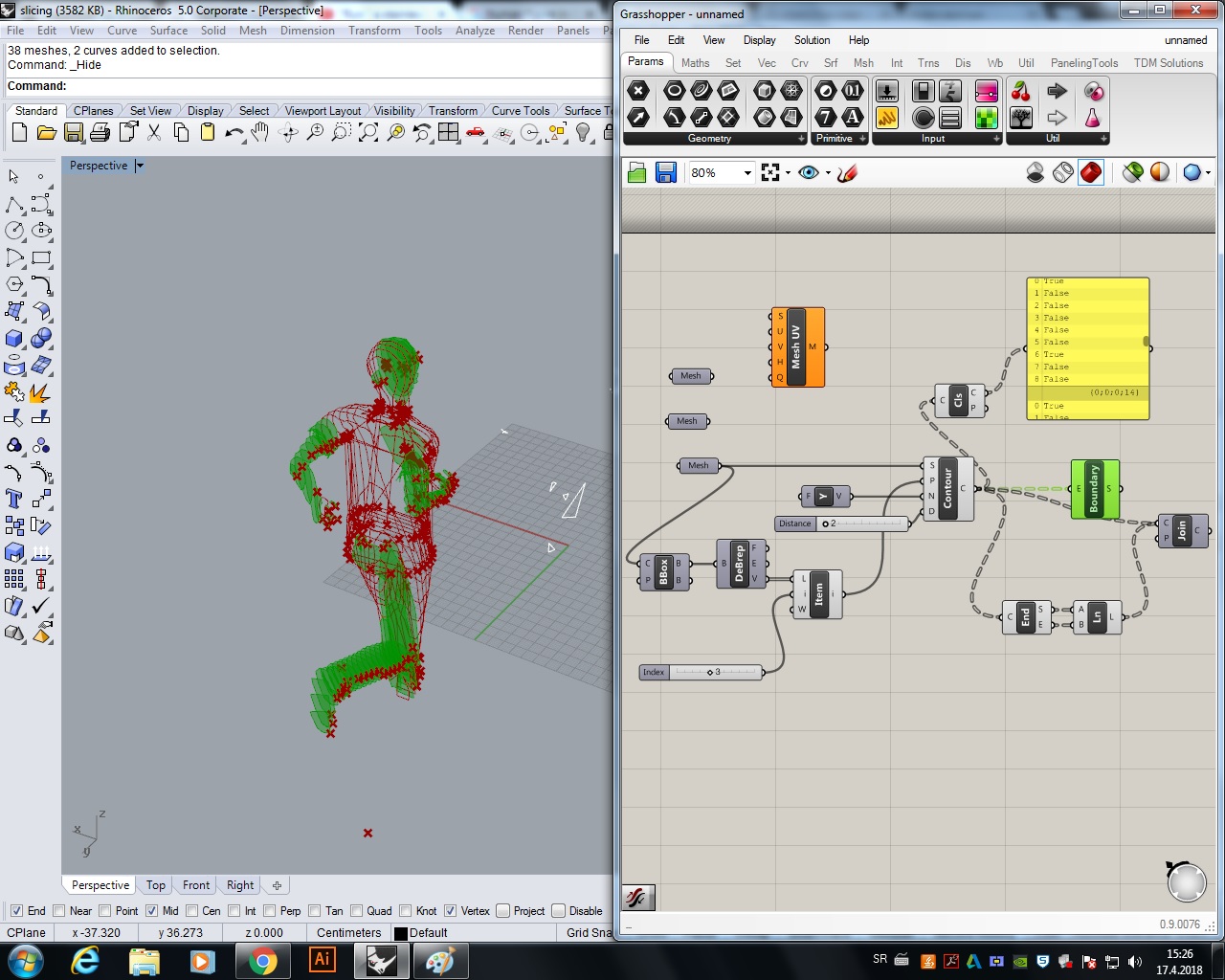Toggle the End osnap checkbox

tap(16, 910)
